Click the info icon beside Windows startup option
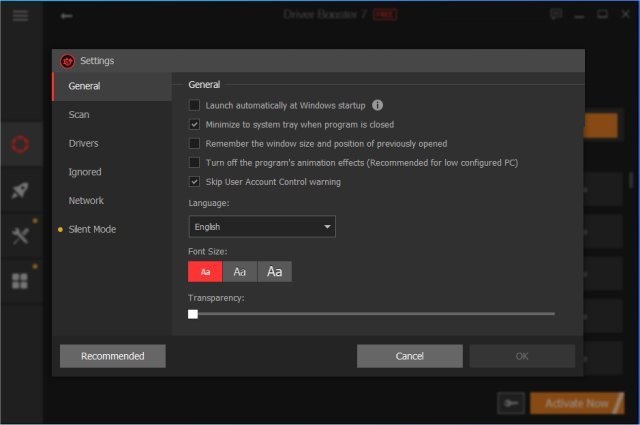 (378, 105)
